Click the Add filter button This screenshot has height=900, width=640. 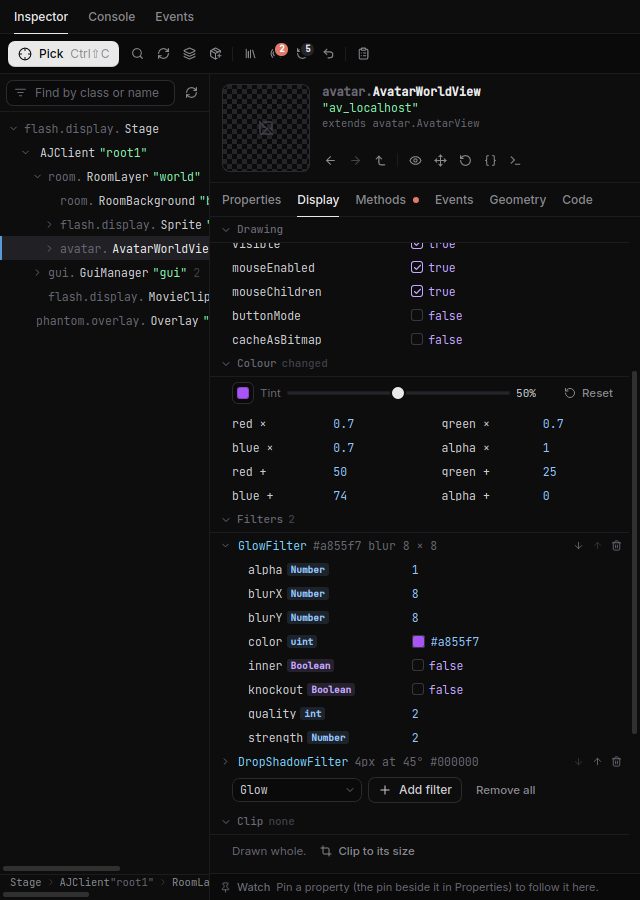(415, 790)
